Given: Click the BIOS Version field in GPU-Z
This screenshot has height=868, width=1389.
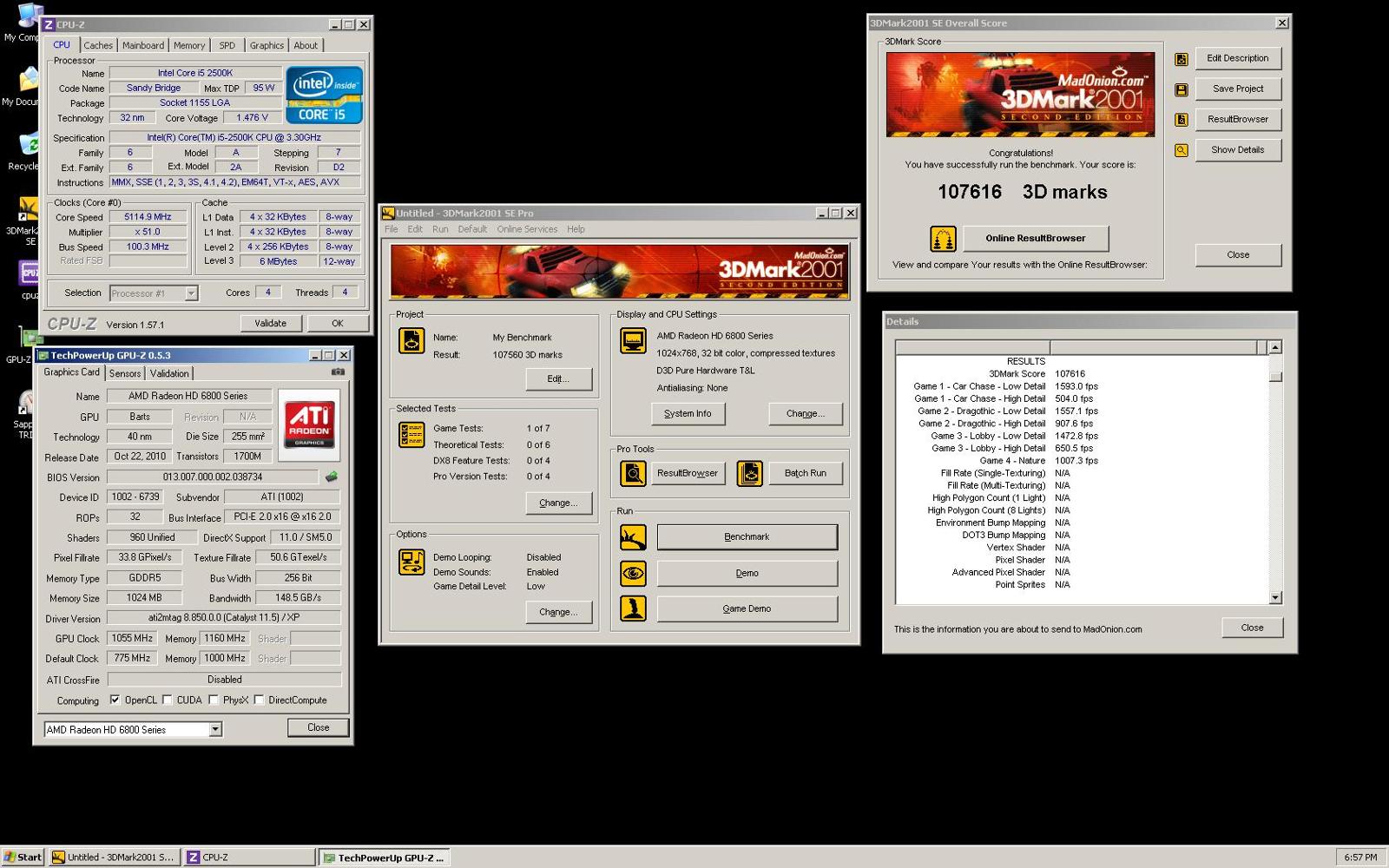Looking at the screenshot, I should click(214, 477).
